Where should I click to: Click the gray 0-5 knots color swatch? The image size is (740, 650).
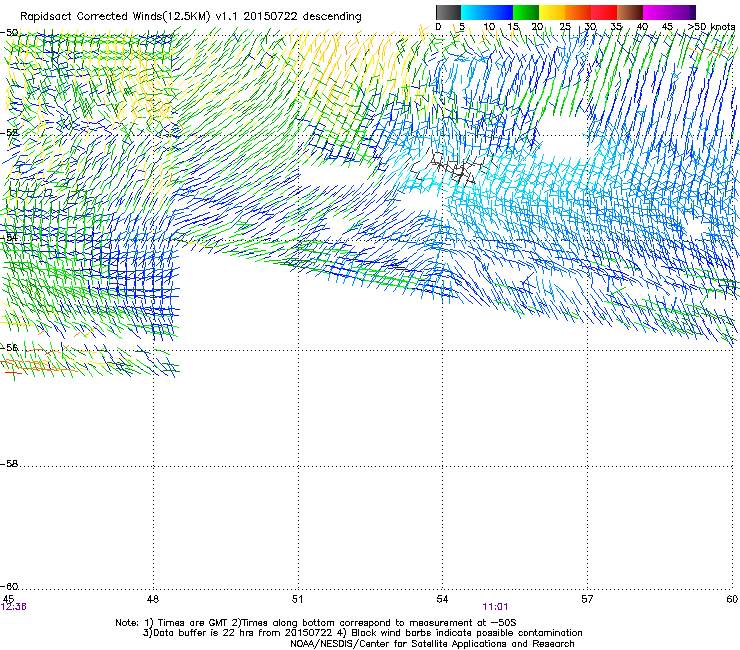point(448,12)
